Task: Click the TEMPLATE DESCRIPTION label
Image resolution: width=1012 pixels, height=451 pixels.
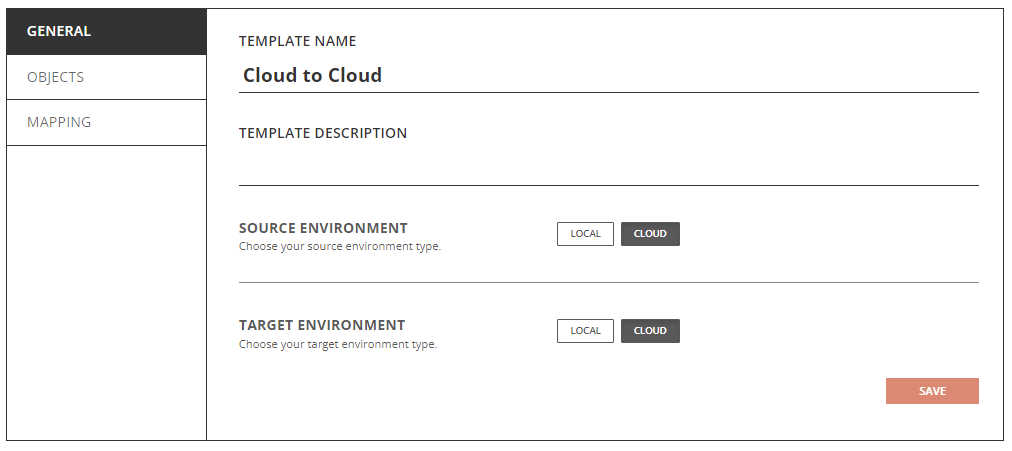Action: click(322, 133)
